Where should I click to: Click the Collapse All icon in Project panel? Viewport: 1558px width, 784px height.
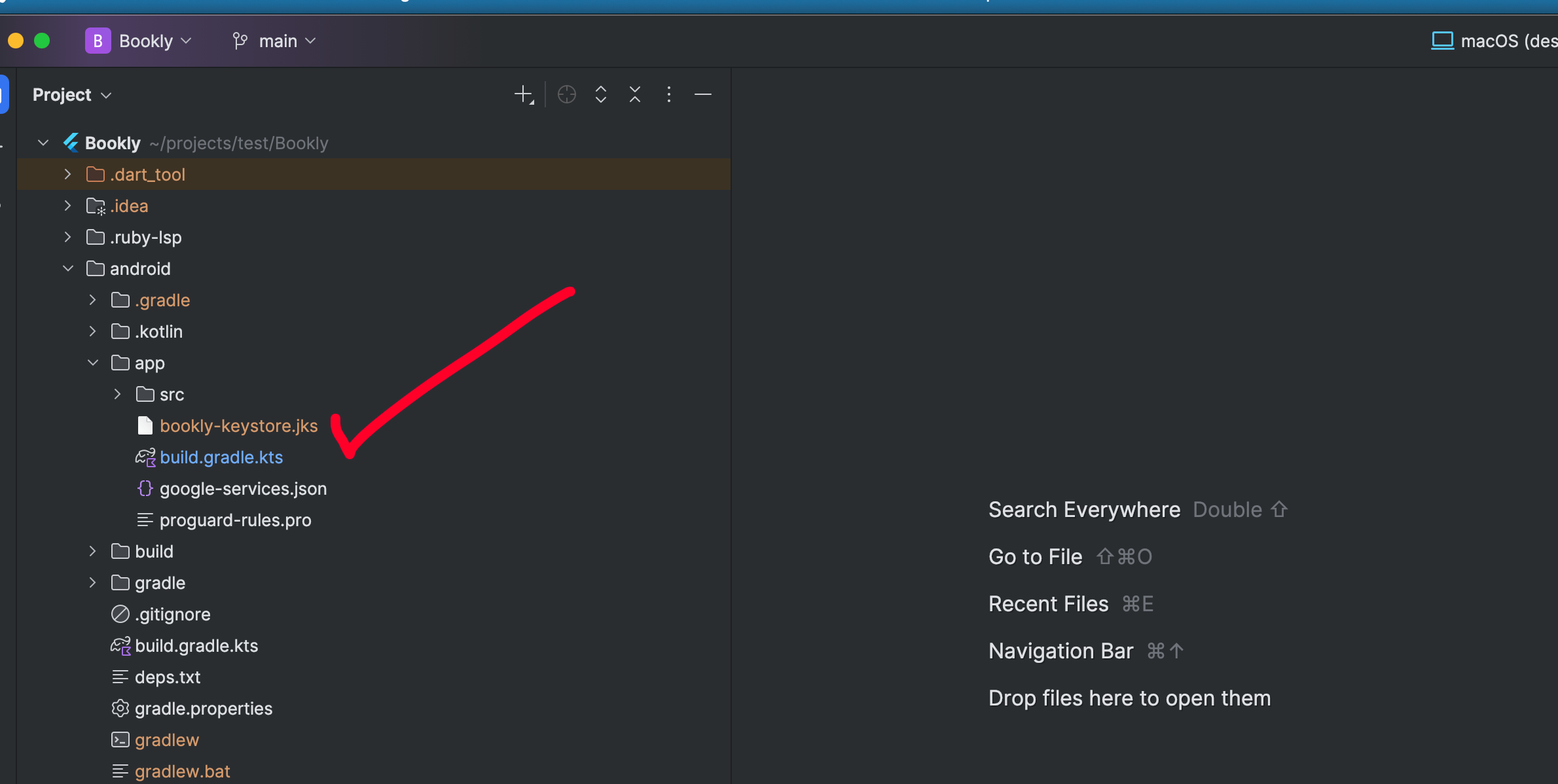(635, 95)
